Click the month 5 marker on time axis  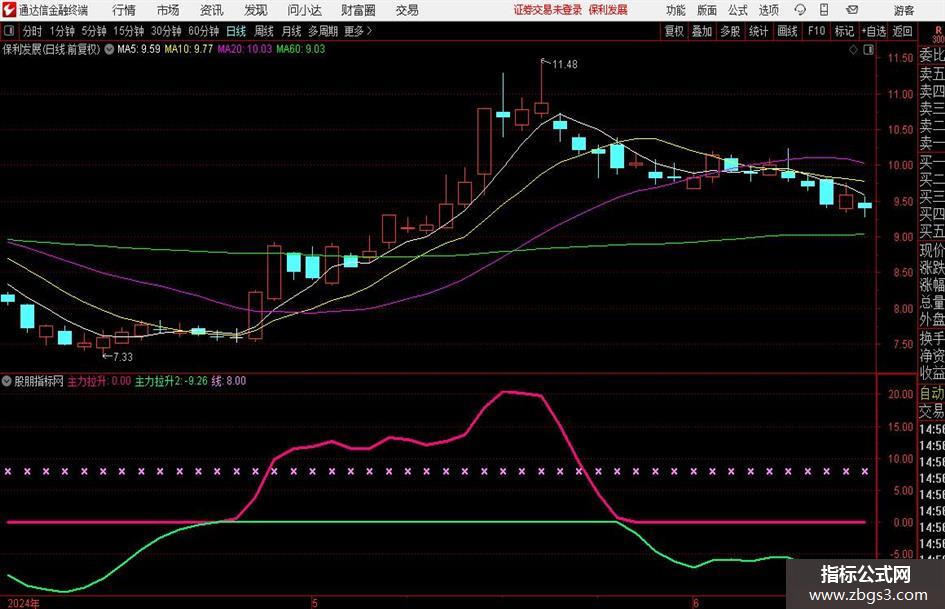[315, 603]
